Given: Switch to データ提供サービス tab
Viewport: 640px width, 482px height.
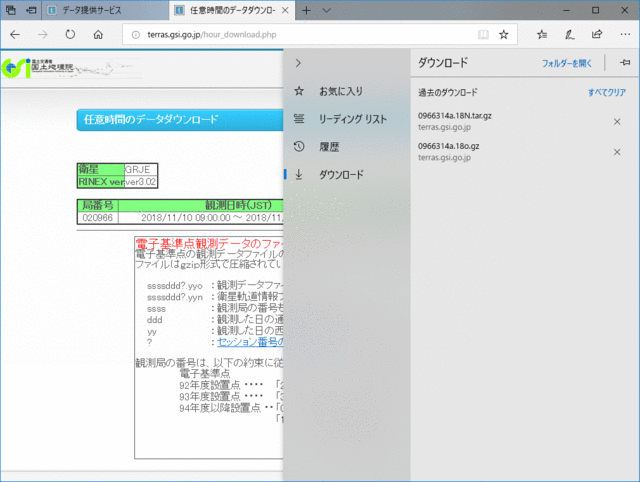Looking at the screenshot, I should click(105, 10).
